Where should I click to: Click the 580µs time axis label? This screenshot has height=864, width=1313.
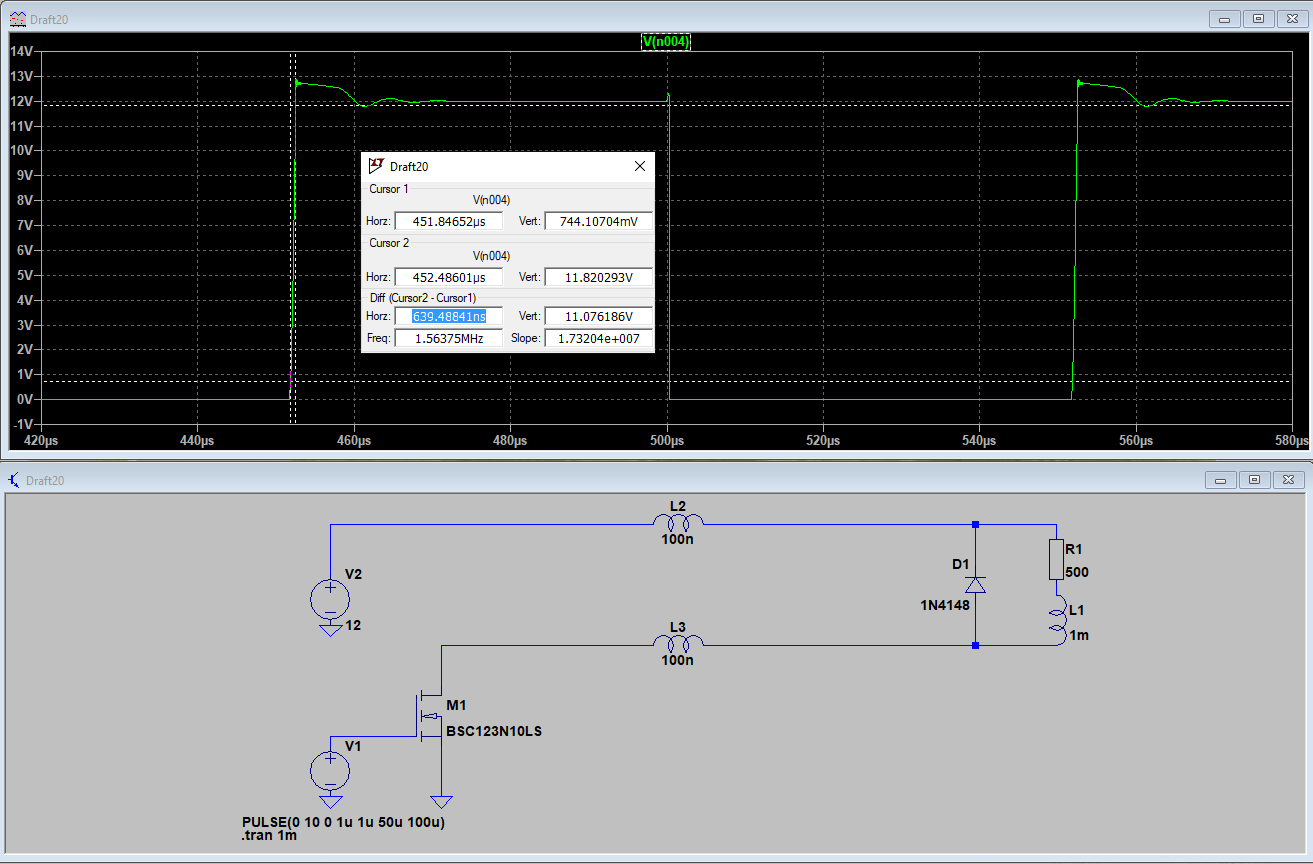tap(1291, 440)
